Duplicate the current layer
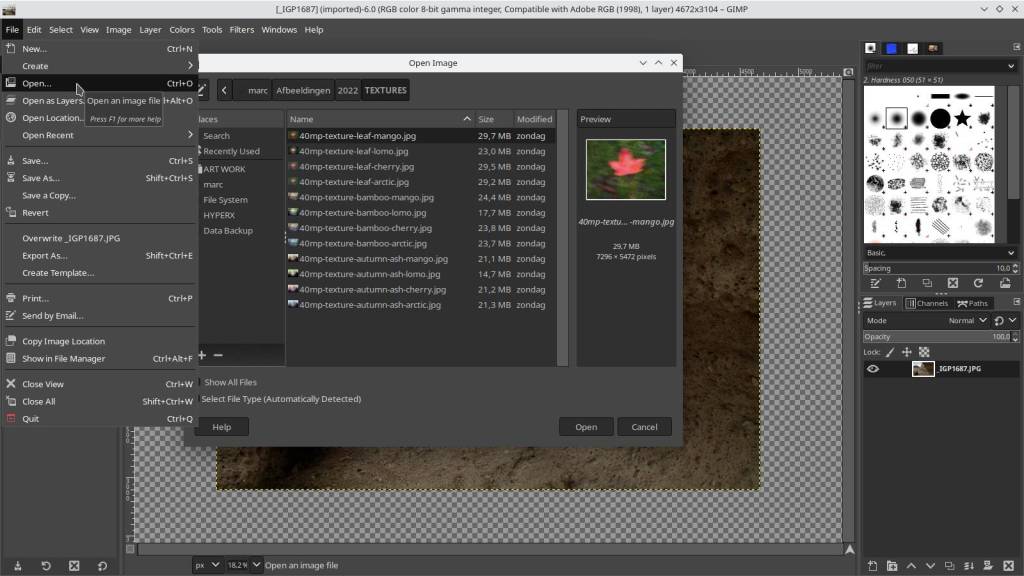 click(950, 566)
